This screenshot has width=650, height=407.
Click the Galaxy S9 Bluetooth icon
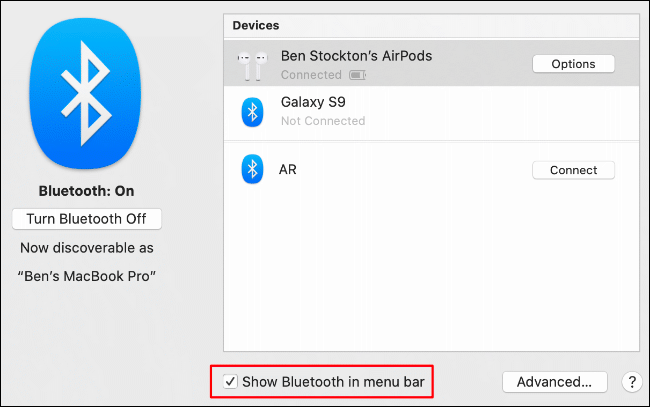pyautogui.click(x=252, y=112)
